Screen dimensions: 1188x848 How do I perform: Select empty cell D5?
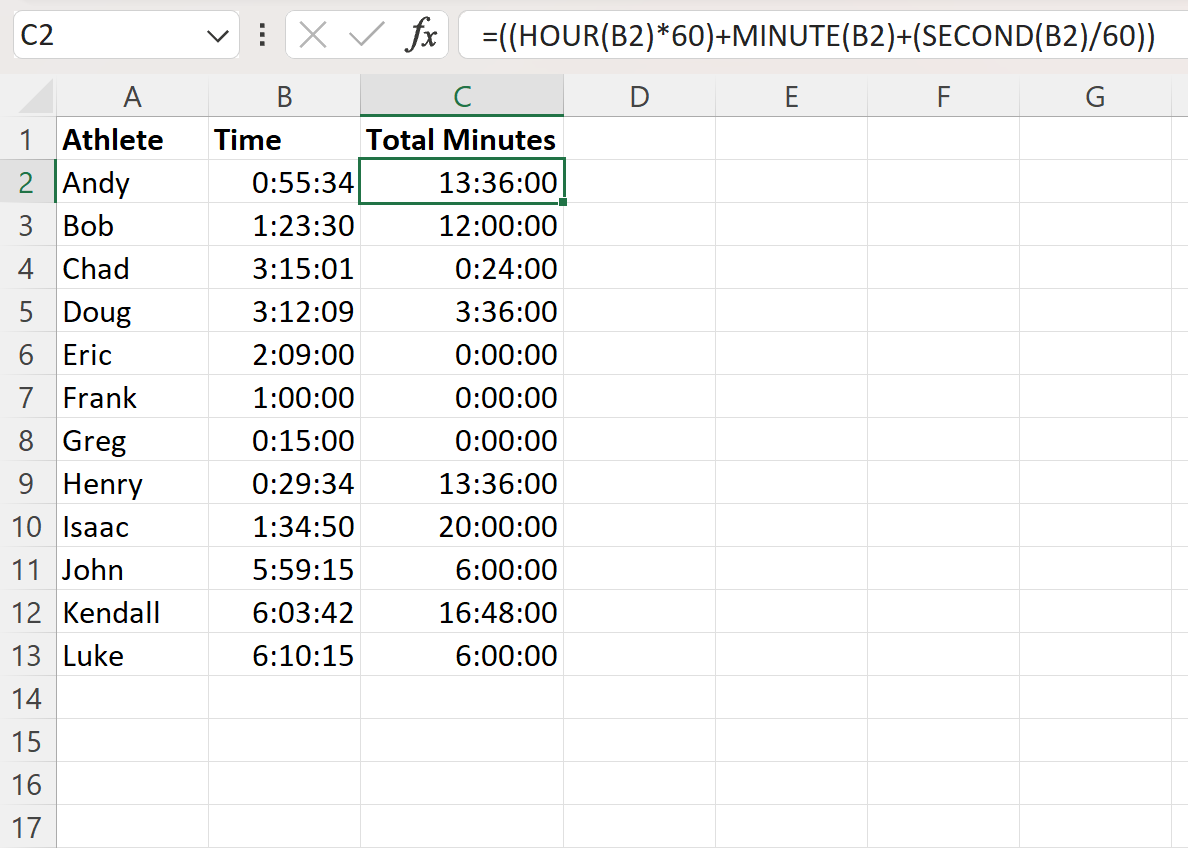tap(639, 311)
